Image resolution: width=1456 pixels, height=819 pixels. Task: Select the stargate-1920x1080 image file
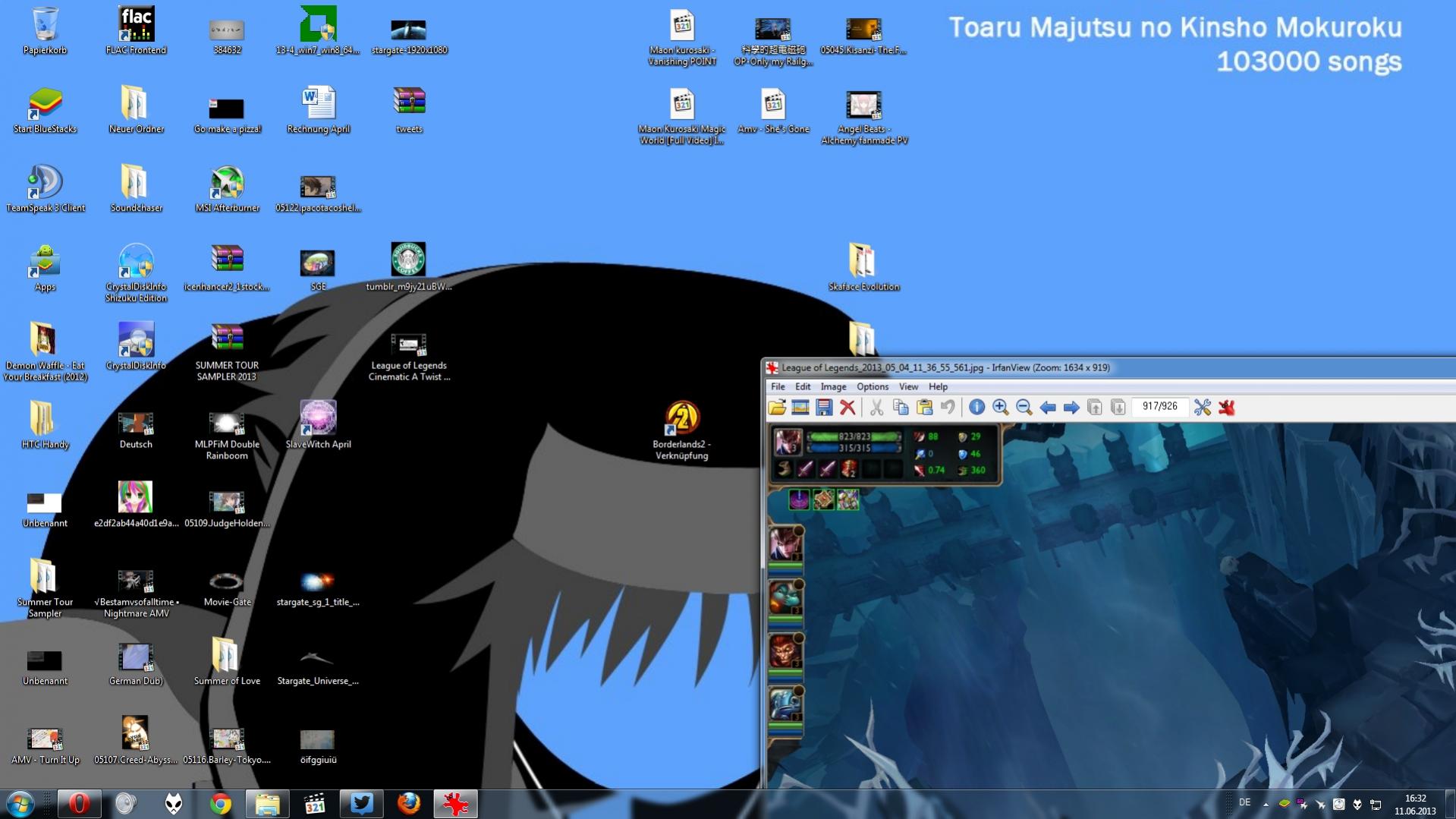[x=409, y=36]
